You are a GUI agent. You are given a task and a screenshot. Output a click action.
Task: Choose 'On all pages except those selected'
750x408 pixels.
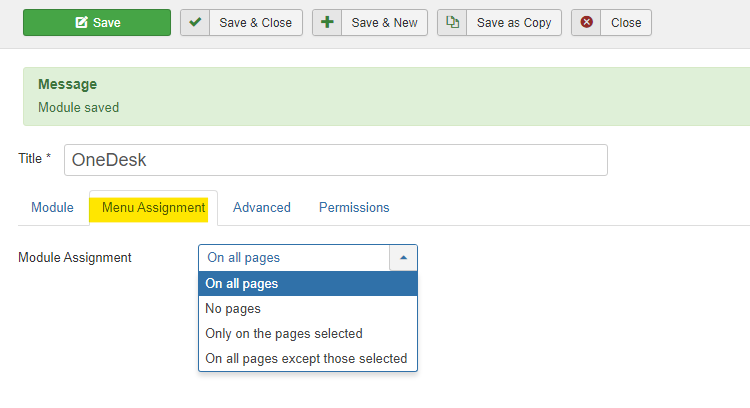tap(307, 358)
